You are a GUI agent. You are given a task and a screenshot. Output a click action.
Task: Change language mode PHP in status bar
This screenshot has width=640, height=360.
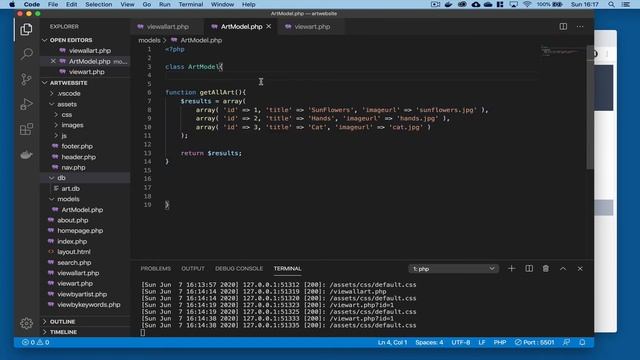coord(500,342)
